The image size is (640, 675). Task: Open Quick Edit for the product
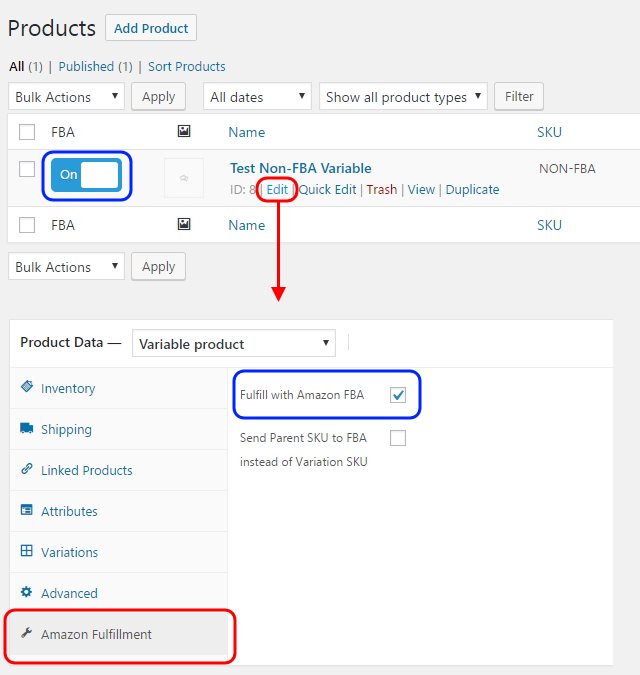tap(328, 189)
